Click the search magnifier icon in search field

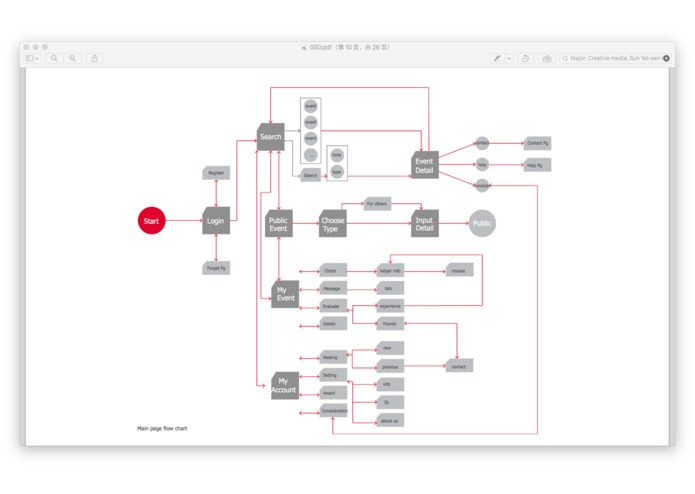(x=565, y=58)
